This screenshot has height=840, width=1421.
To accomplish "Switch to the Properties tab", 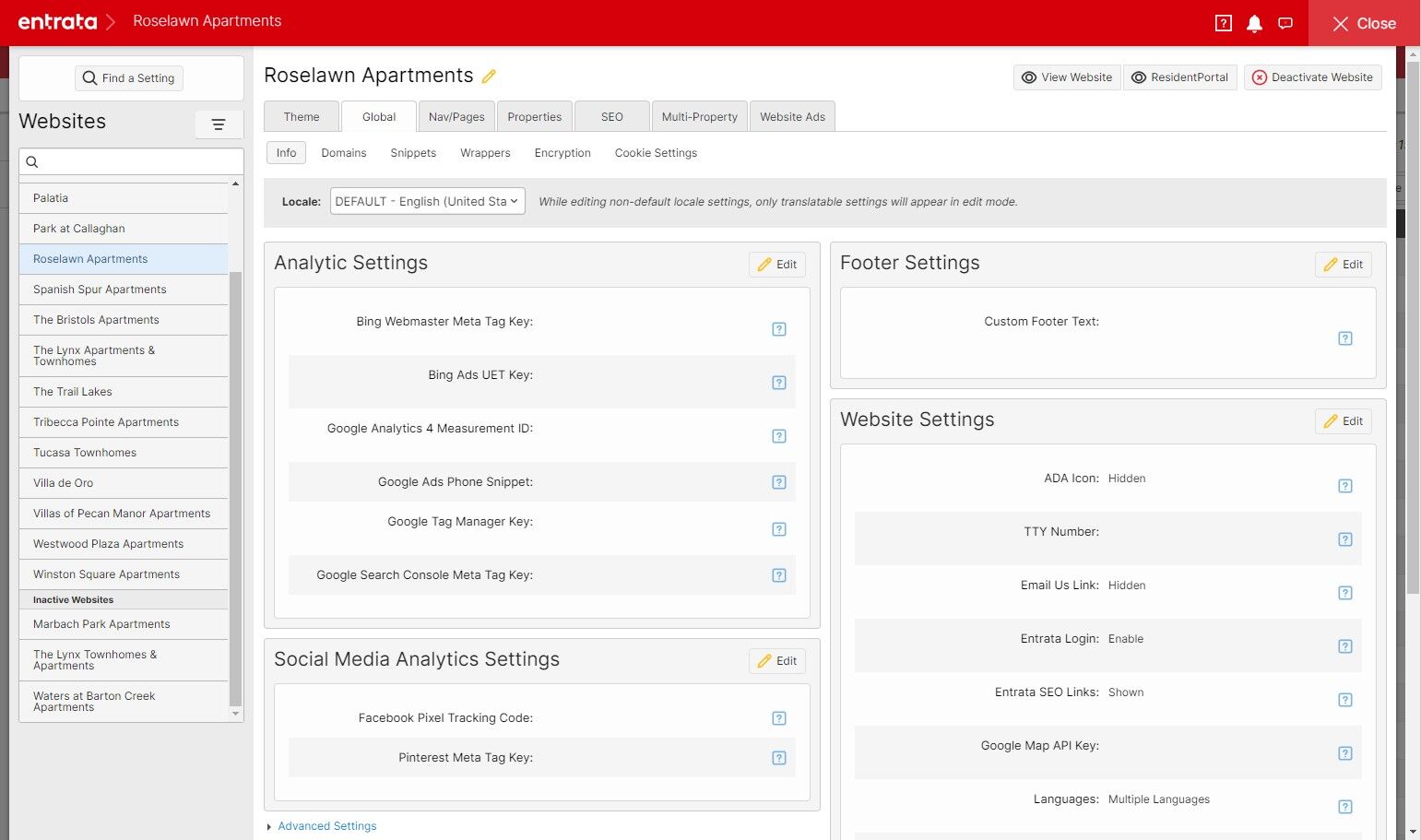I will [x=535, y=117].
